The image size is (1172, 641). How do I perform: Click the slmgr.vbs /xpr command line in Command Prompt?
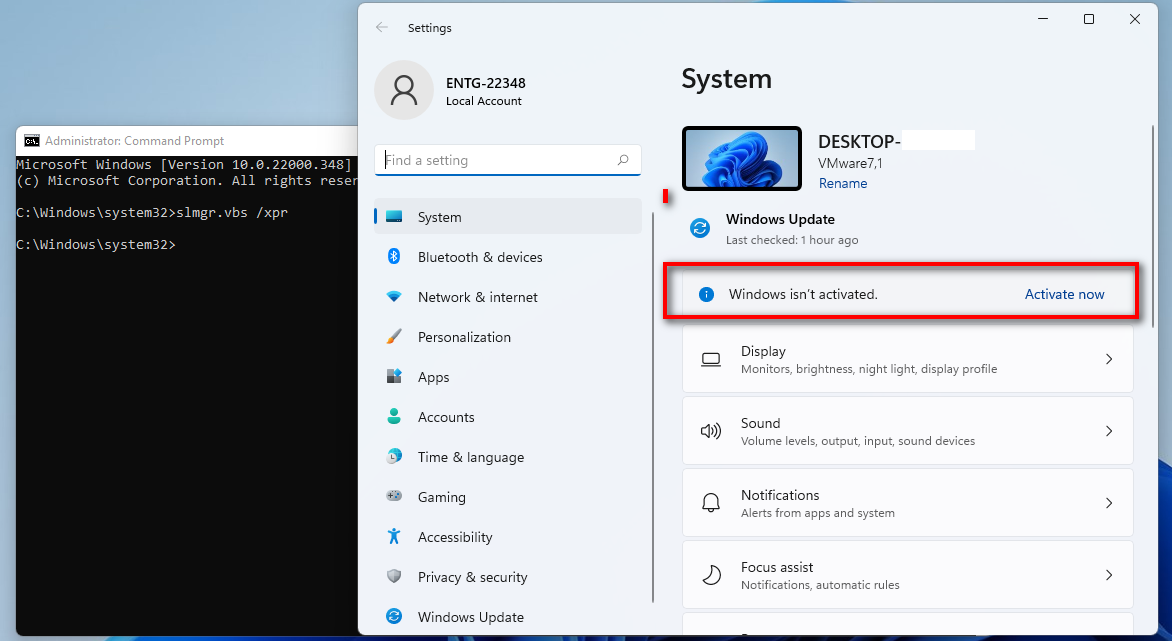tap(152, 212)
